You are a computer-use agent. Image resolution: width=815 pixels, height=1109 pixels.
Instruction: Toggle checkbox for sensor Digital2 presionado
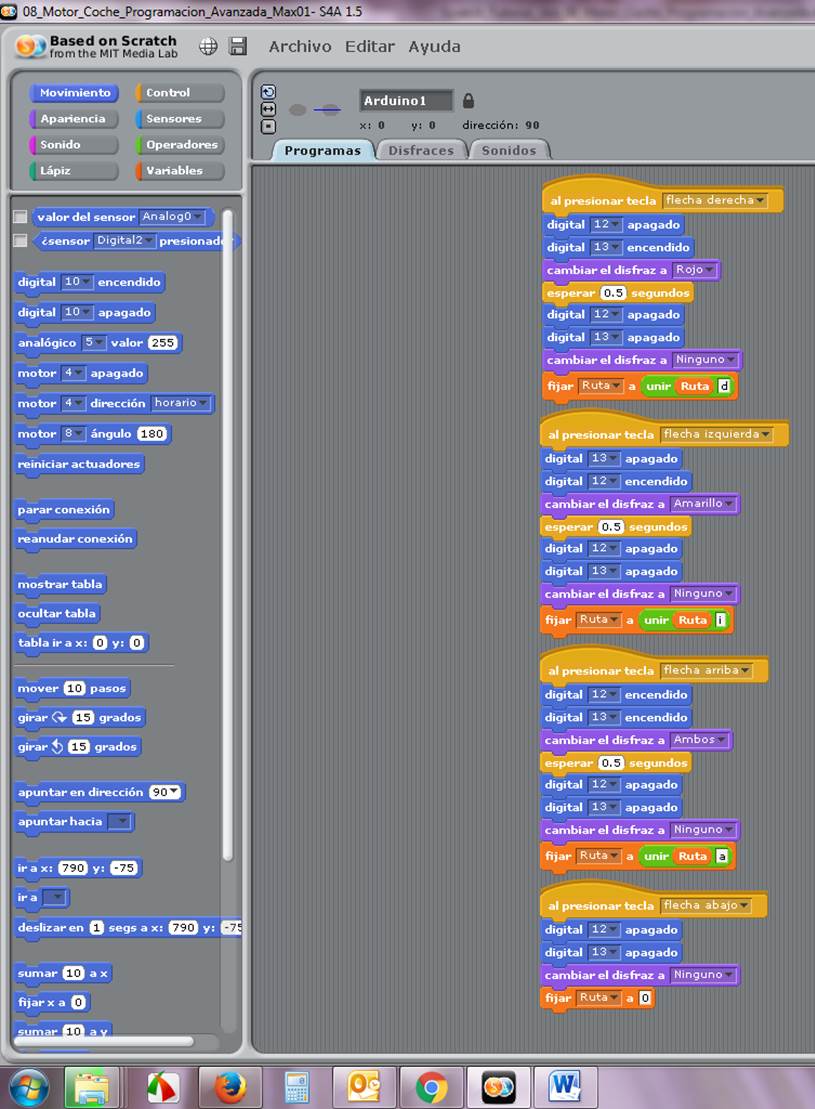[x=21, y=241]
